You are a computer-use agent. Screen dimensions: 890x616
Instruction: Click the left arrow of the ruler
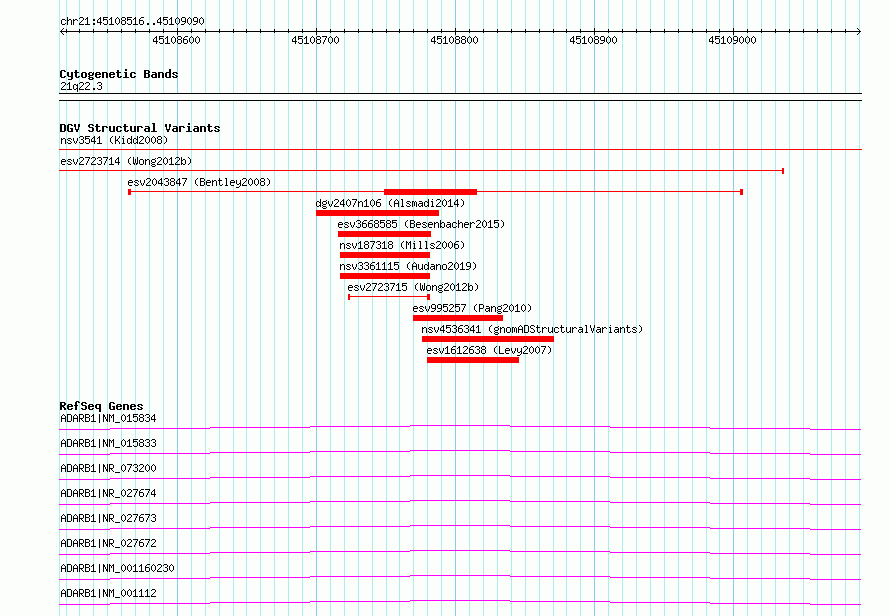[x=62, y=32]
